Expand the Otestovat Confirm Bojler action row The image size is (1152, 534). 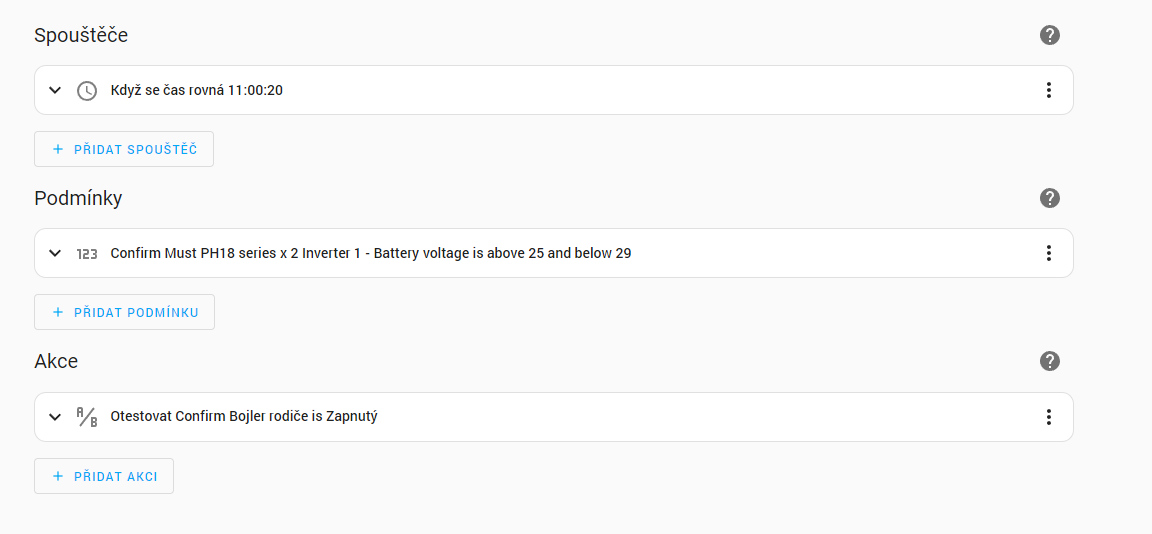(x=55, y=417)
